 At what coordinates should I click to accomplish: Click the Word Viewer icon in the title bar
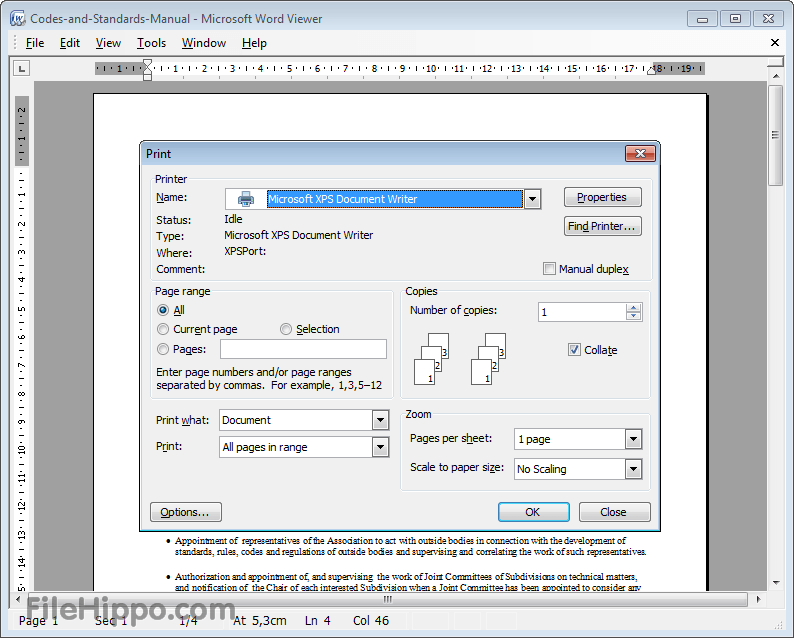tap(18, 19)
